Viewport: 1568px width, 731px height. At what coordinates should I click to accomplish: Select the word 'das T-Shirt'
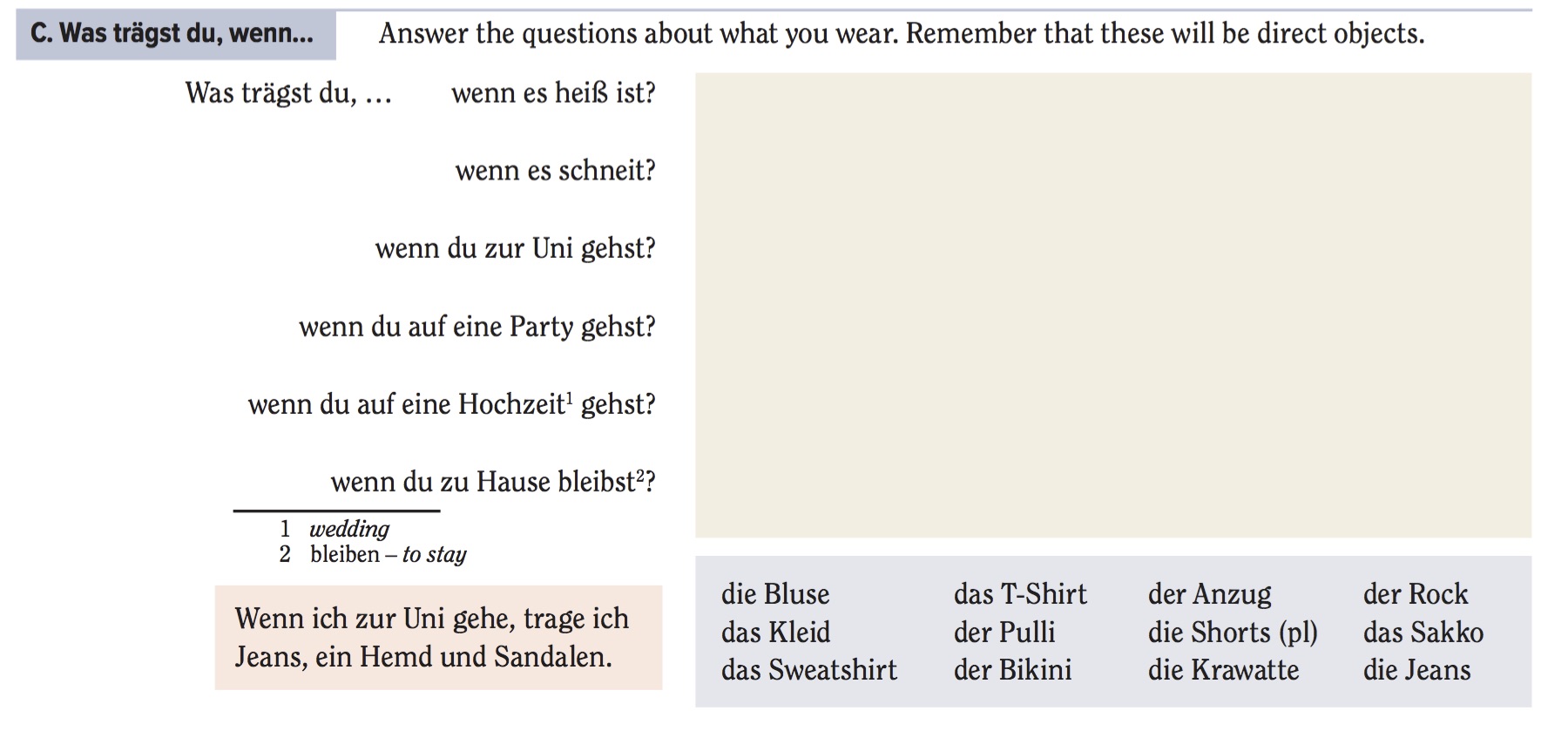pos(1020,594)
